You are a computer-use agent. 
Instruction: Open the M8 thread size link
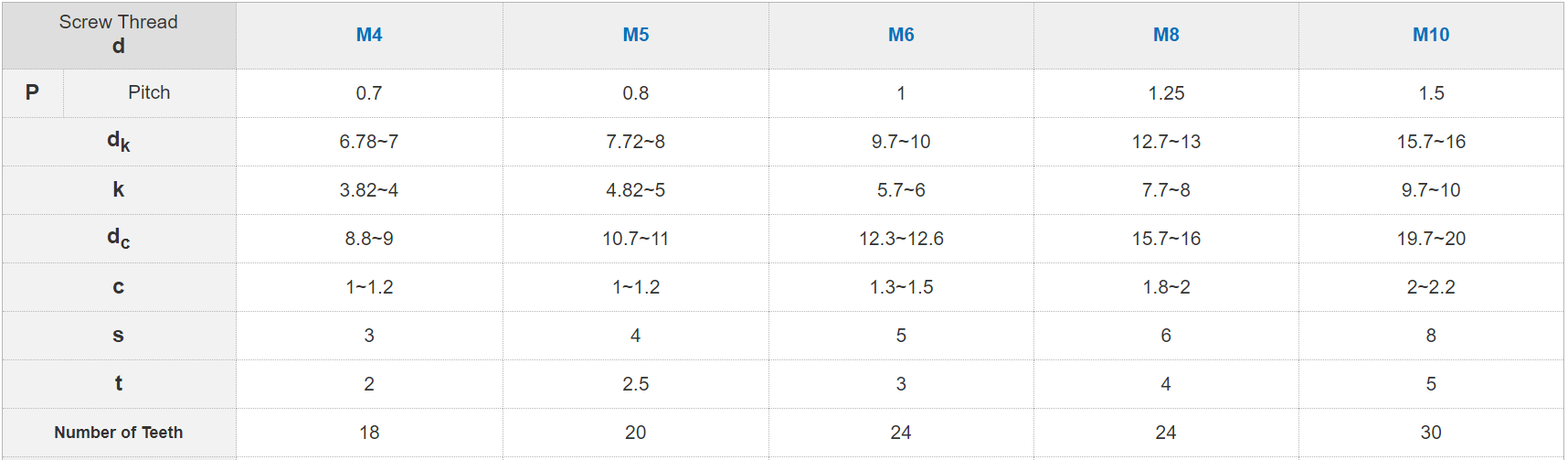coord(1166,35)
